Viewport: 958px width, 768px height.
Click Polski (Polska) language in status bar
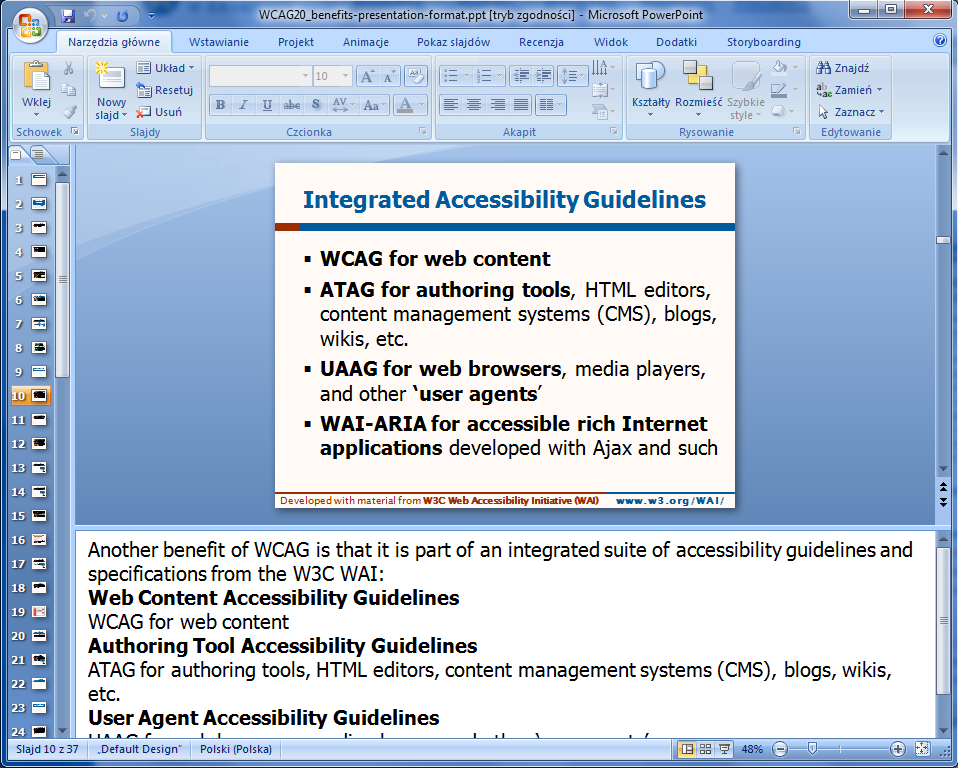pyautogui.click(x=236, y=749)
